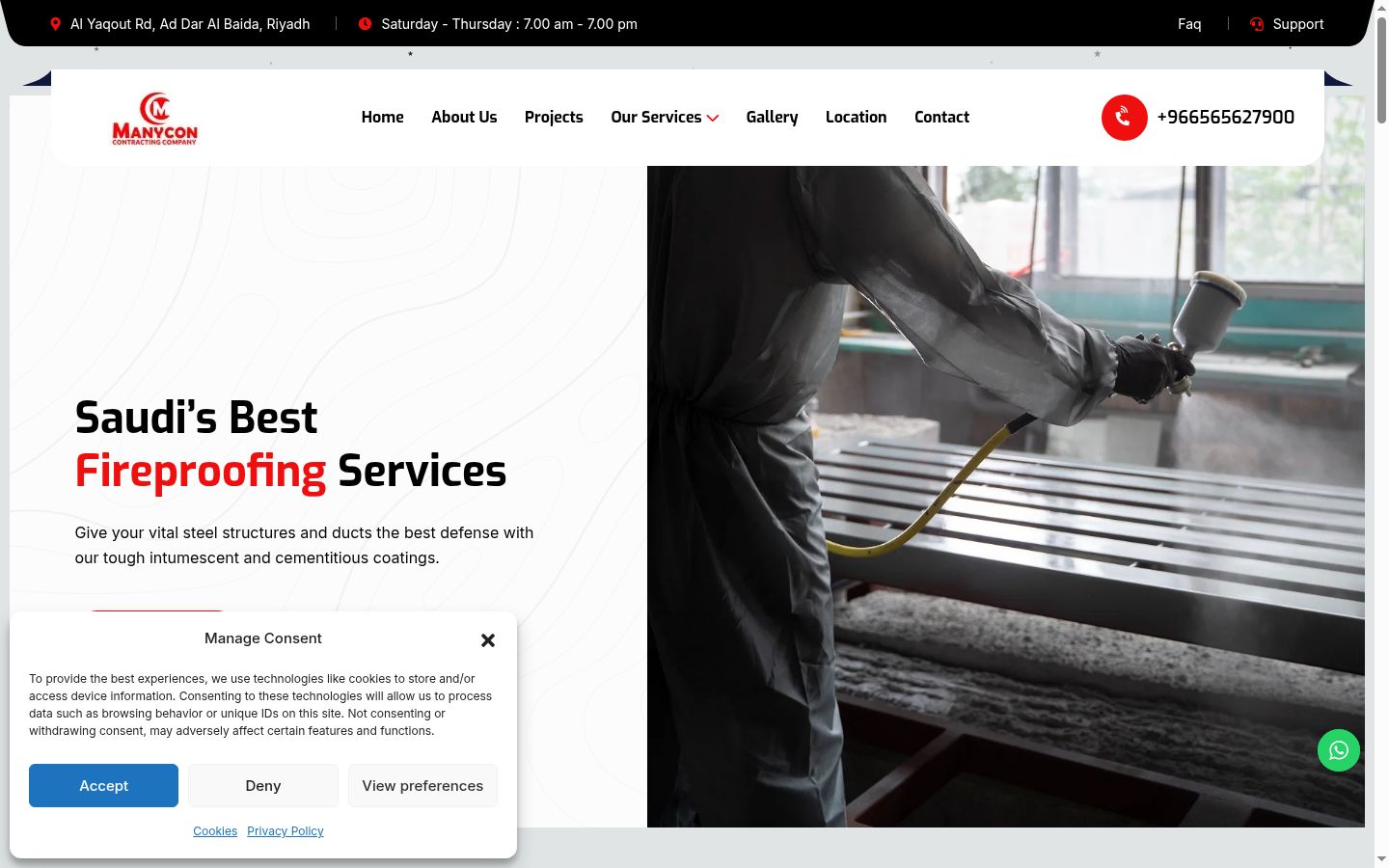
Task: Click the address Al Yaqout Rd text
Action: click(190, 24)
